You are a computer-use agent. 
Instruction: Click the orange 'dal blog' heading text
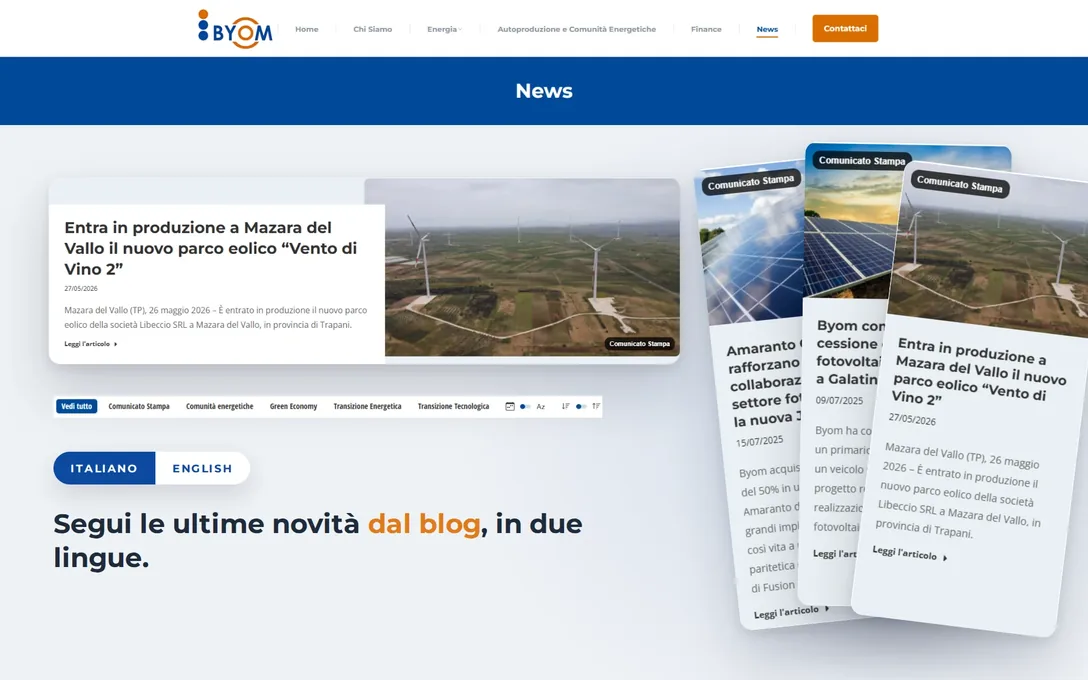(424, 524)
